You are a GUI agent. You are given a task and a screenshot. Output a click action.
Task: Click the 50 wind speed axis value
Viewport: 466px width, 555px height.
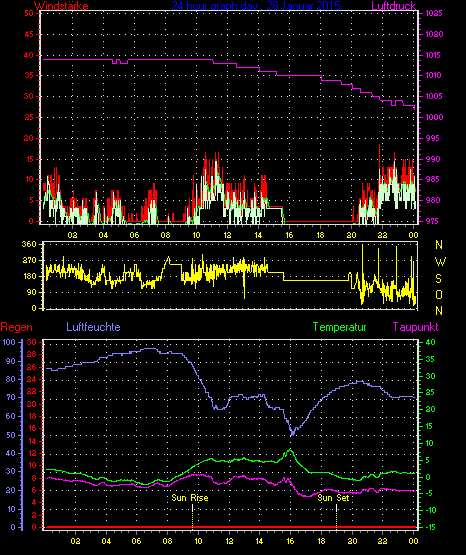click(29, 13)
